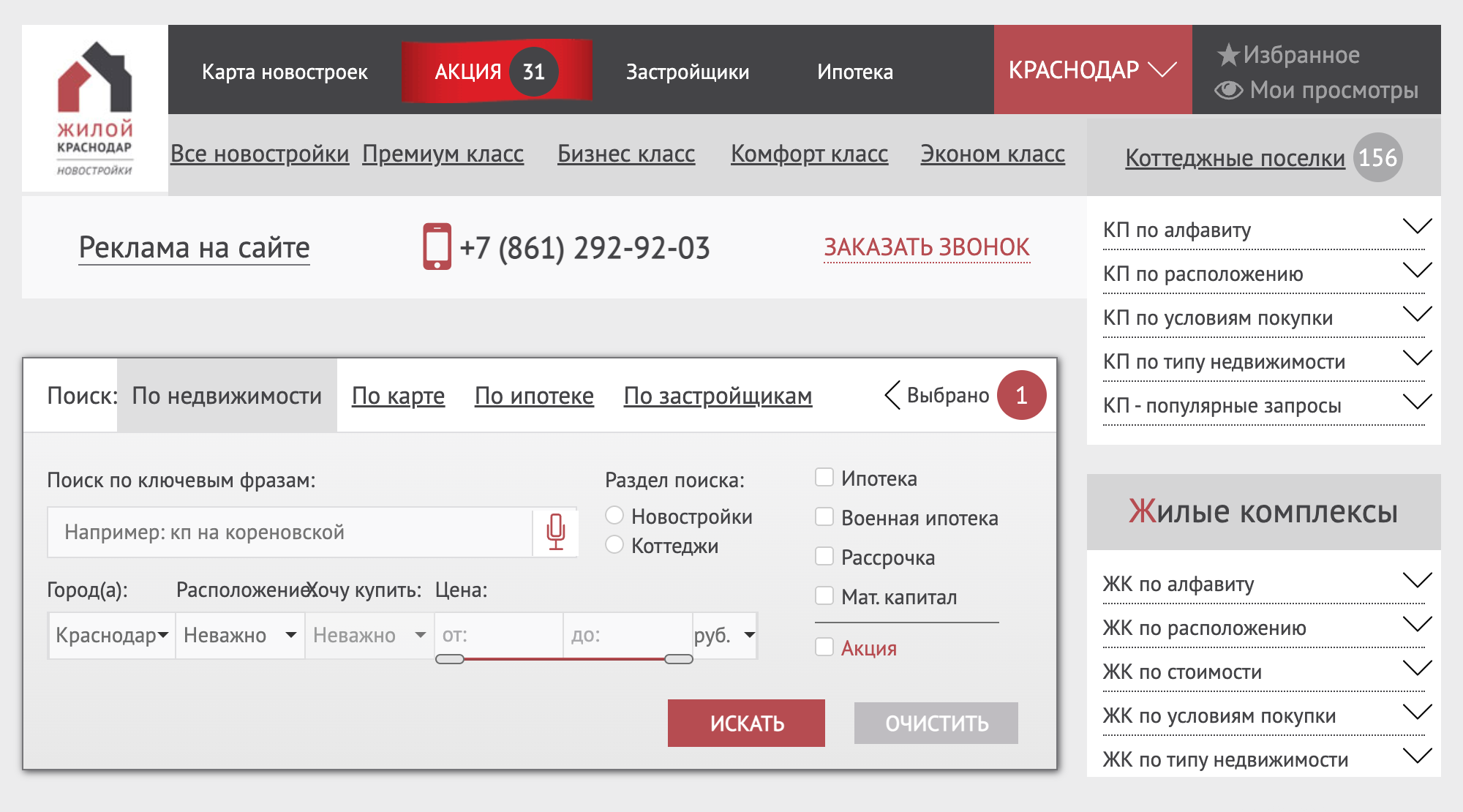Open the руб. currency dropdown

click(725, 635)
